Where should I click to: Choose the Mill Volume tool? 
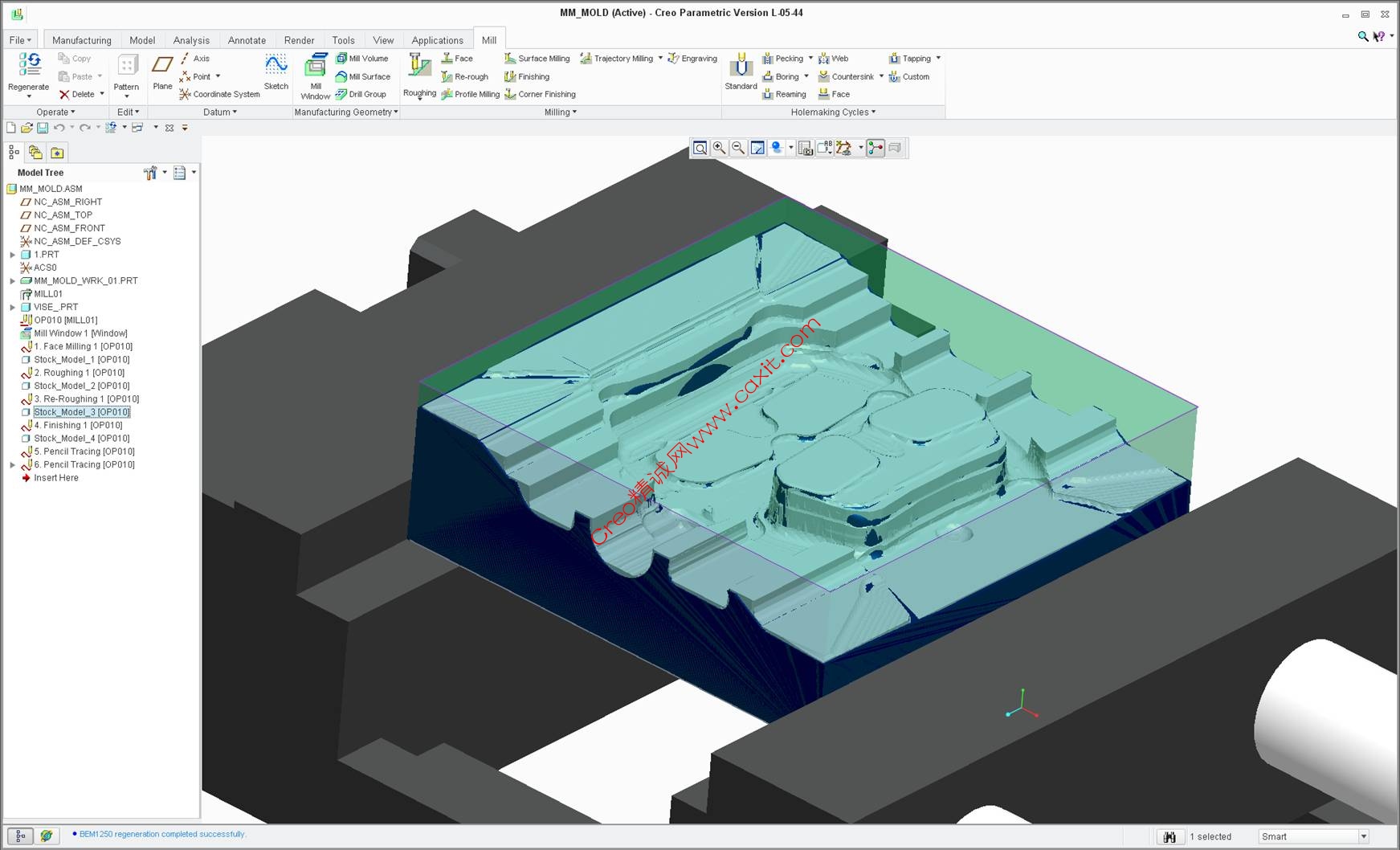361,59
